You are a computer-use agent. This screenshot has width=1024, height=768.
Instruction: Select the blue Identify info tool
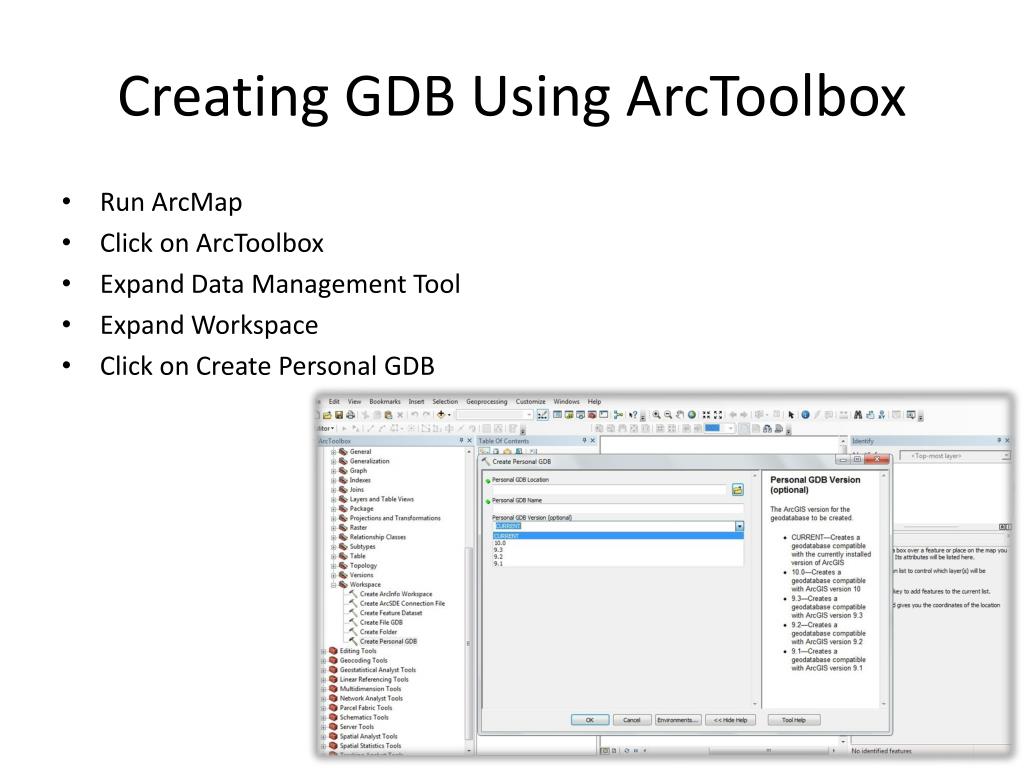(x=805, y=415)
